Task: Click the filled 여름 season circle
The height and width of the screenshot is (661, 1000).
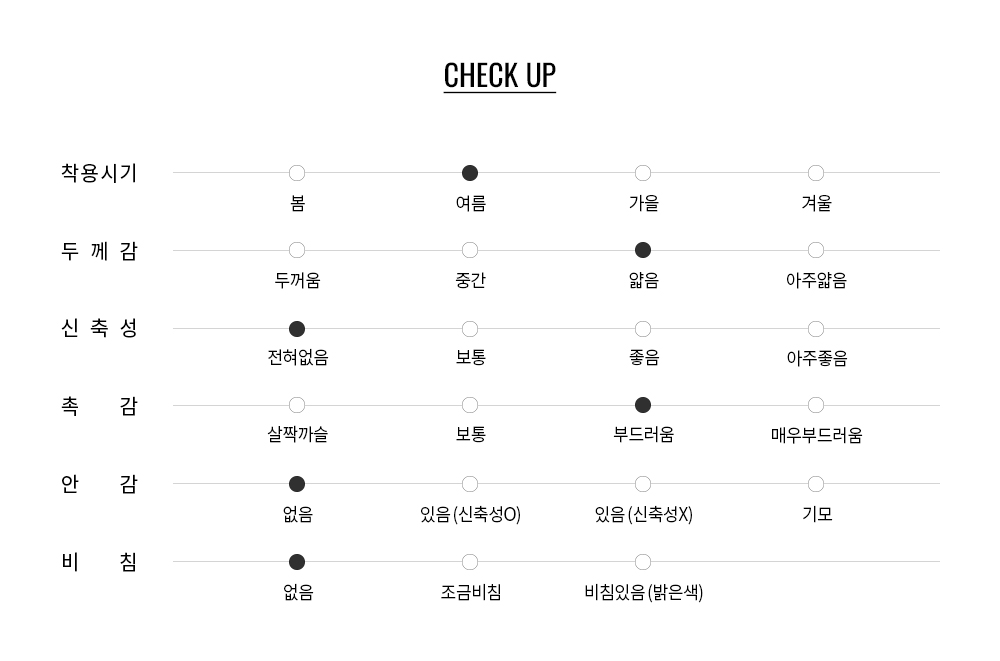Action: pos(470,173)
